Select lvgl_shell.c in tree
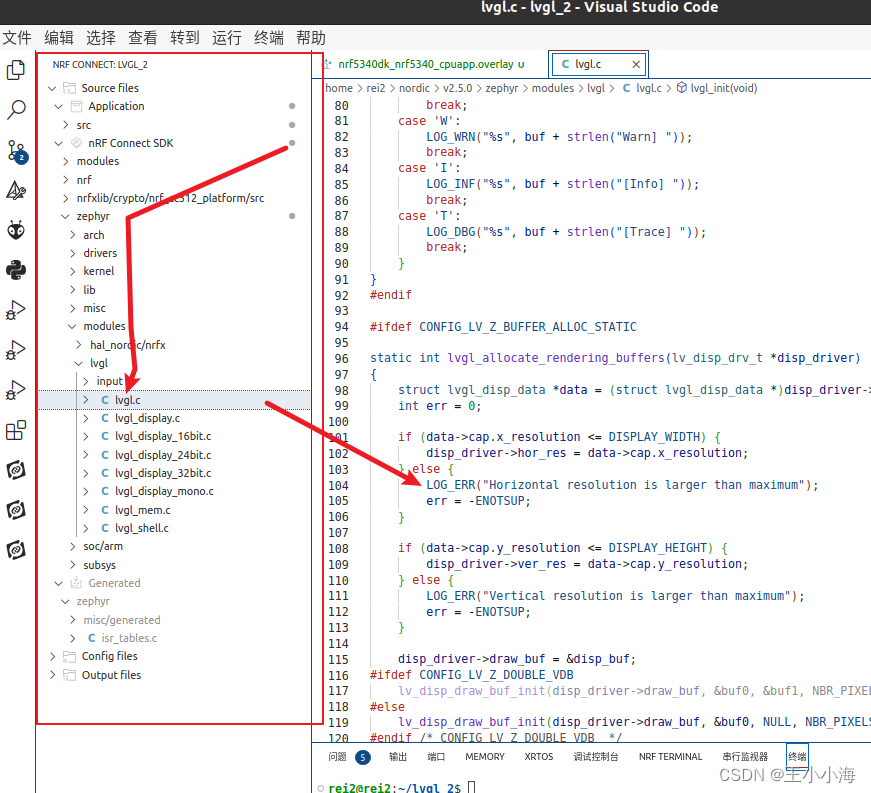This screenshot has height=793, width=871. (x=142, y=528)
